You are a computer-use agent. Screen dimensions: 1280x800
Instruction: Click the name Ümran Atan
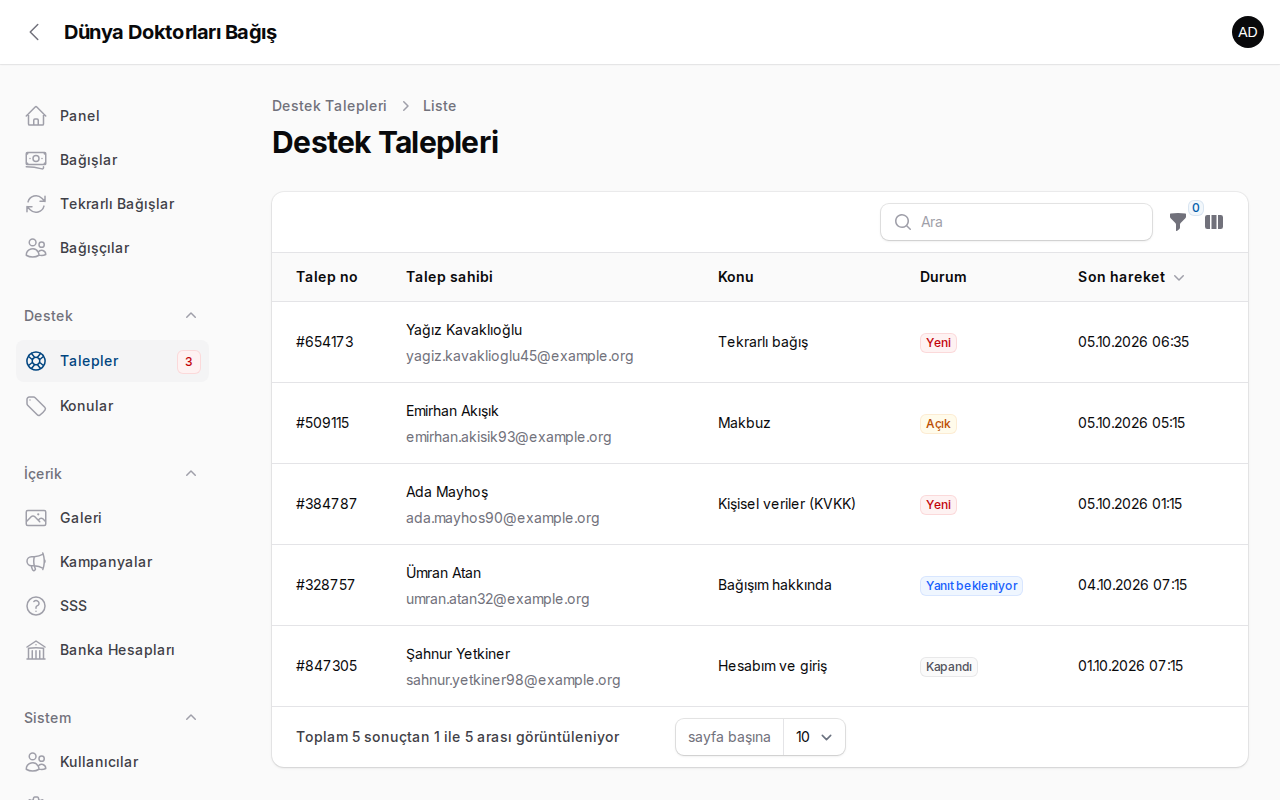click(443, 573)
